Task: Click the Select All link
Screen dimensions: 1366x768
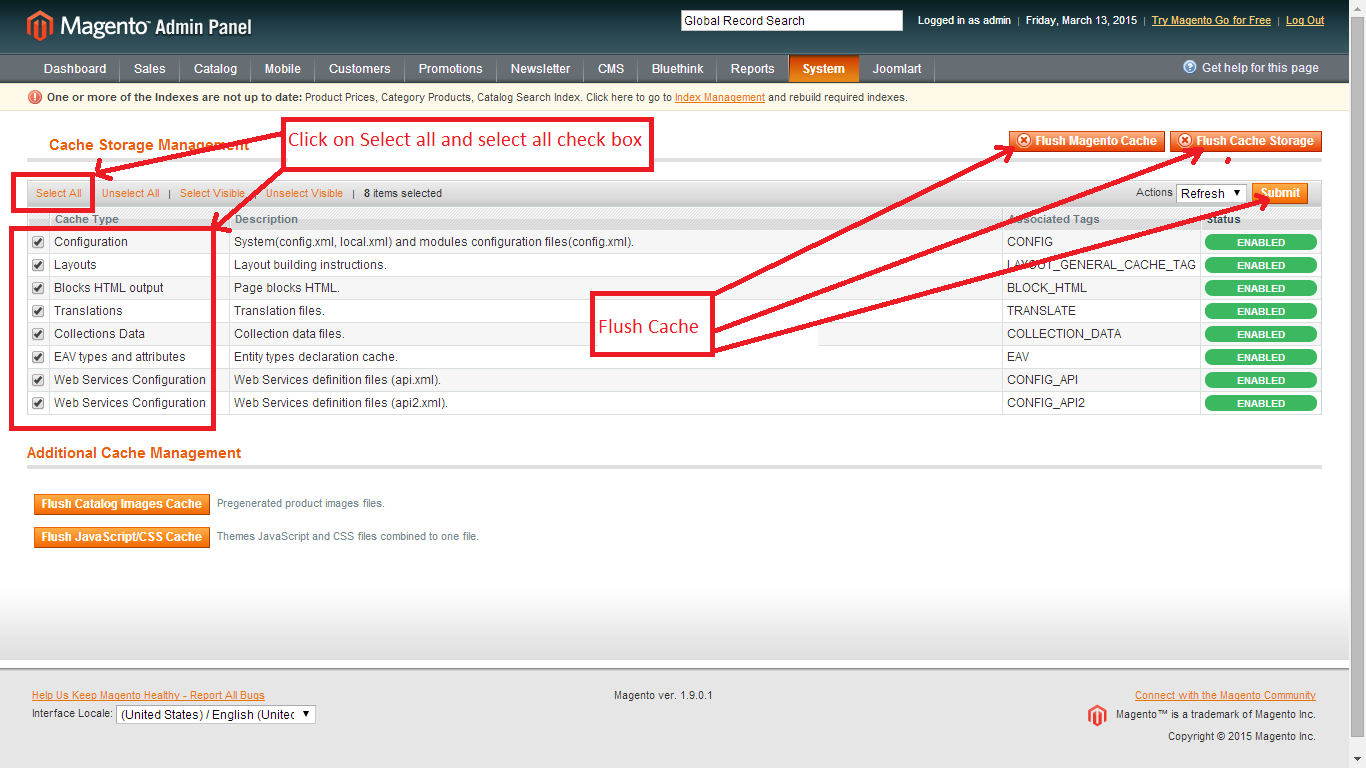Action: pos(59,193)
